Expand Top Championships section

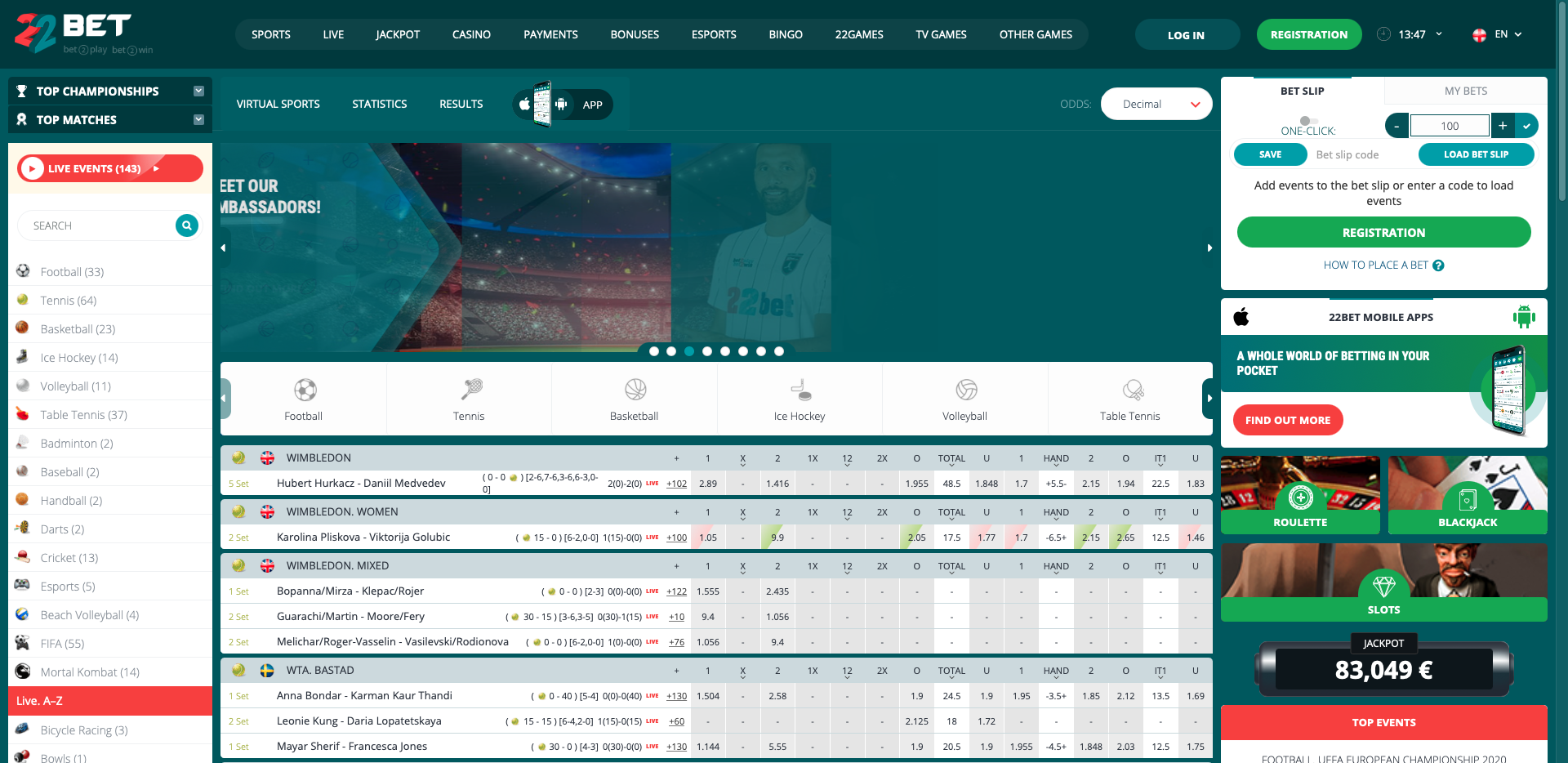[x=198, y=91]
